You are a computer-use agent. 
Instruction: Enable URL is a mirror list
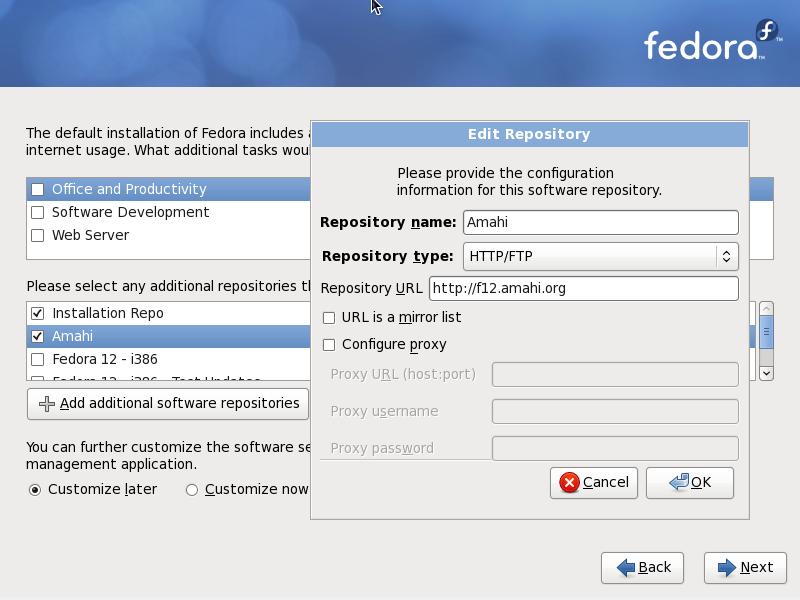click(329, 318)
